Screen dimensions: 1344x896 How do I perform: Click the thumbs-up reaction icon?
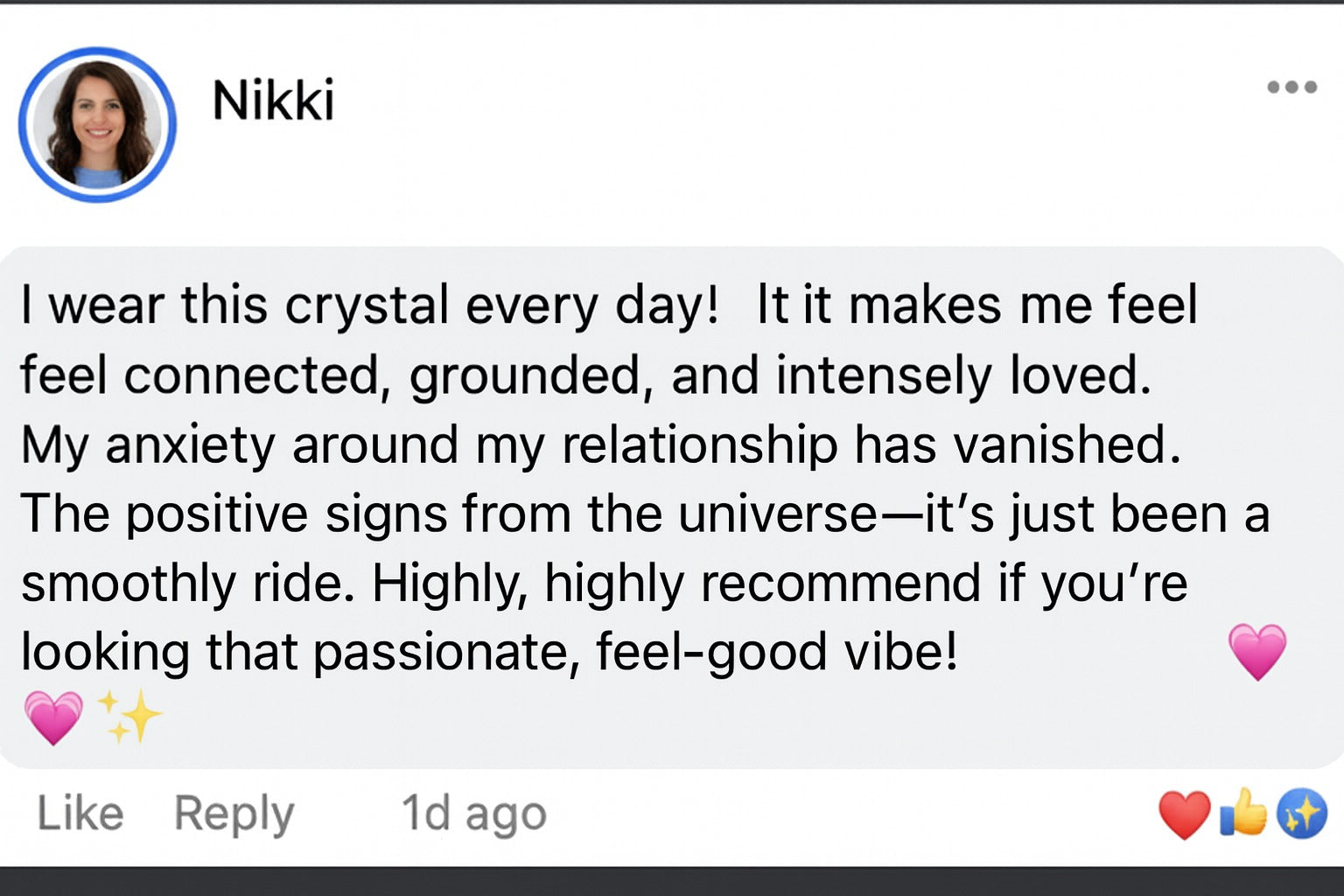tap(1243, 813)
